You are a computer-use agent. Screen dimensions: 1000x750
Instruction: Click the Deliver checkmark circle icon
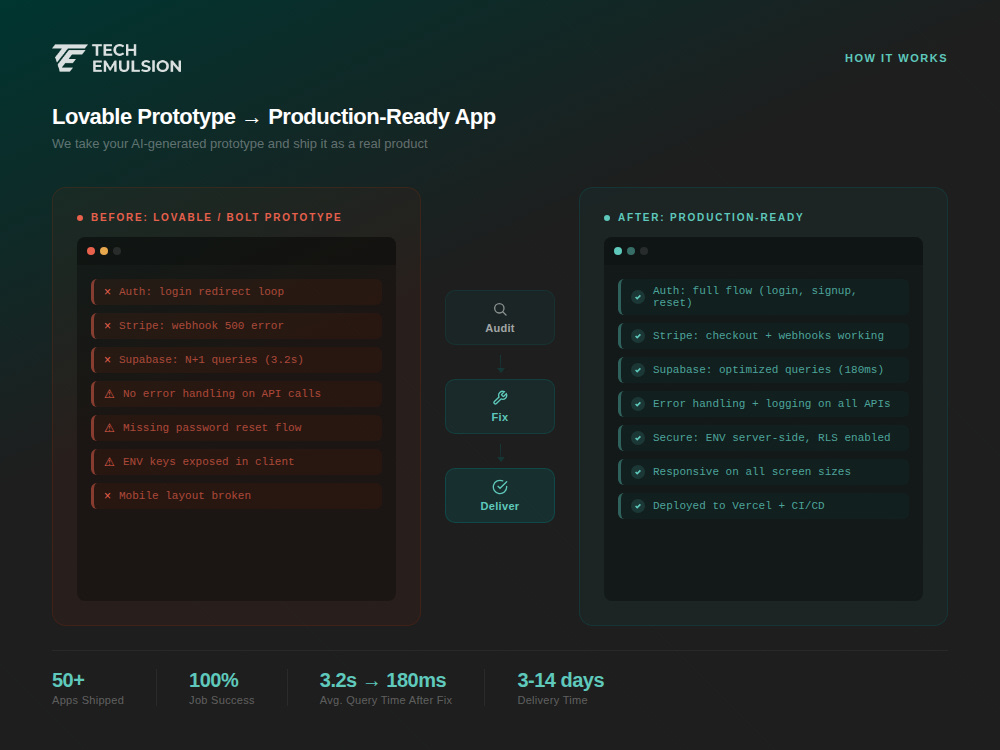click(x=500, y=487)
